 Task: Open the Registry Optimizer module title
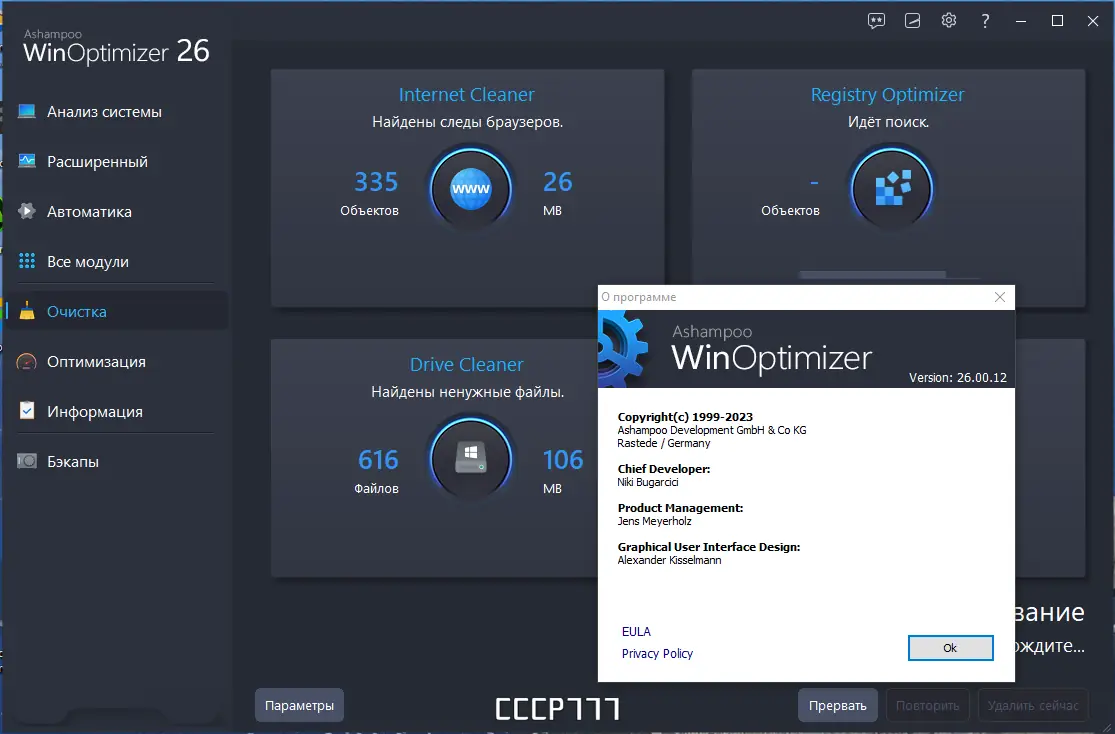887,95
